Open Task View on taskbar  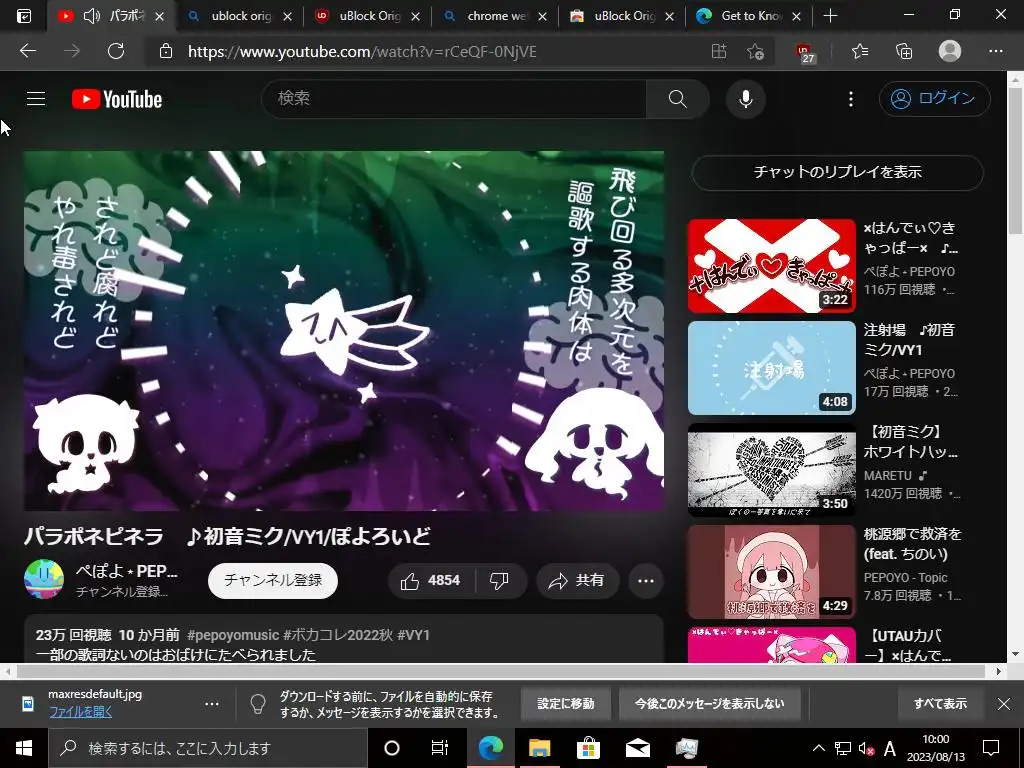pos(440,748)
